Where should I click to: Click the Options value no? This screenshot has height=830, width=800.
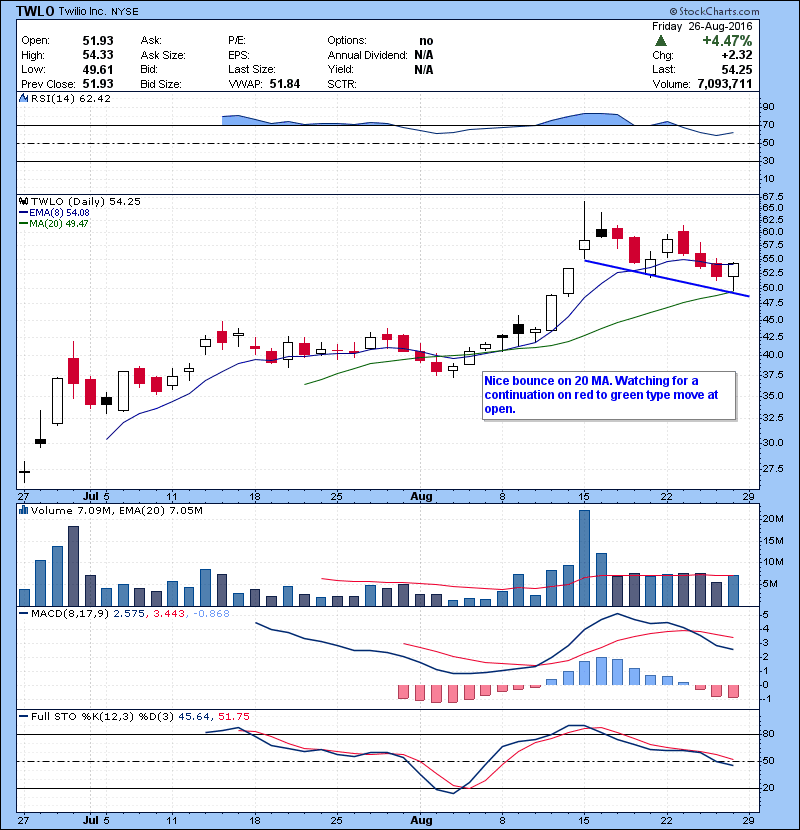tap(426, 41)
